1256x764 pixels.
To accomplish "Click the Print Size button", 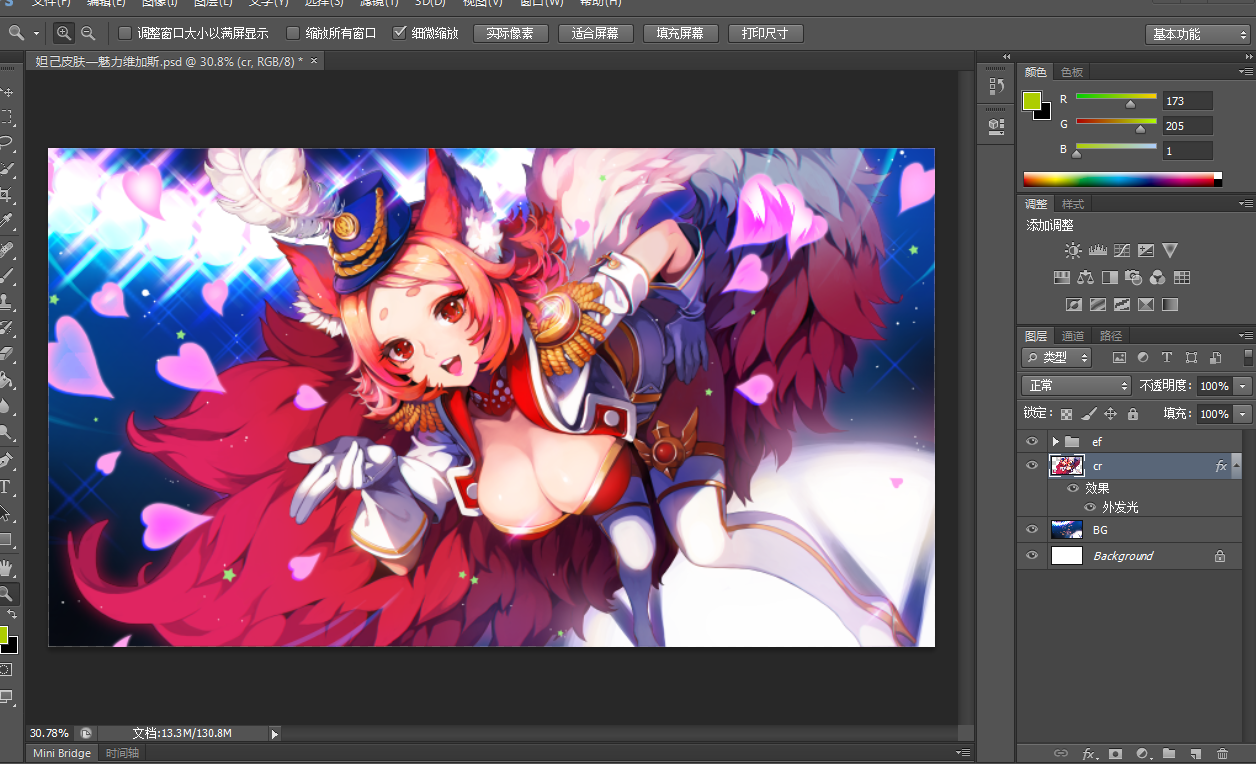I will [x=765, y=34].
